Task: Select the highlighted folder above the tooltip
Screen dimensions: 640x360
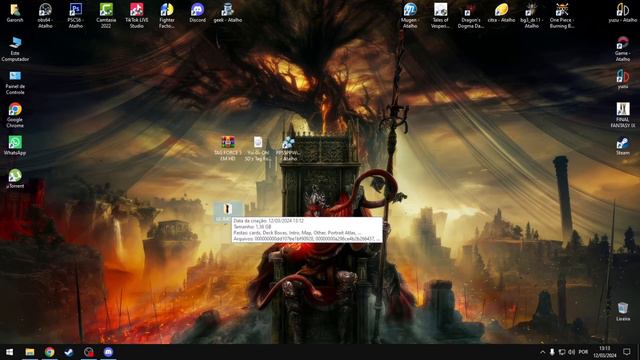Action: click(228, 212)
